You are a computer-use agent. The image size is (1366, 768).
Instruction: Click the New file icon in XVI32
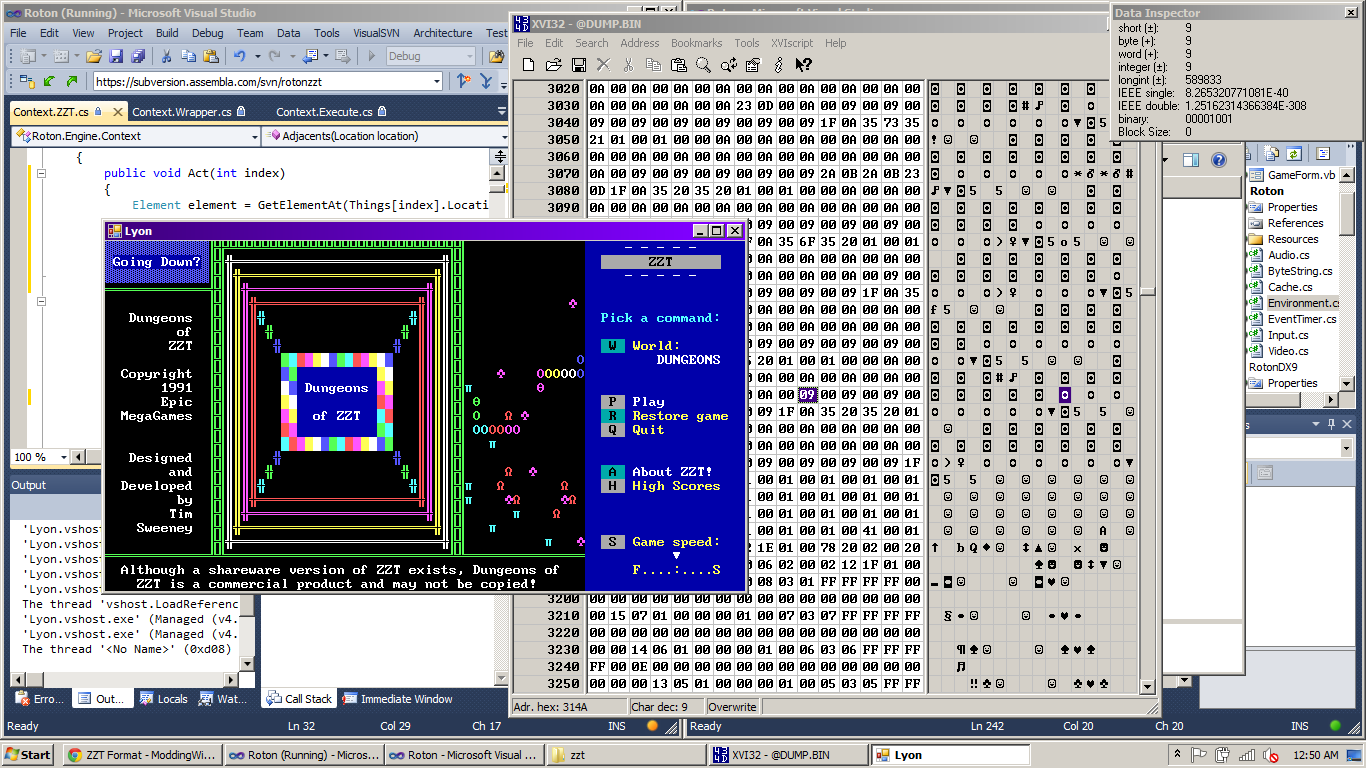(x=529, y=65)
